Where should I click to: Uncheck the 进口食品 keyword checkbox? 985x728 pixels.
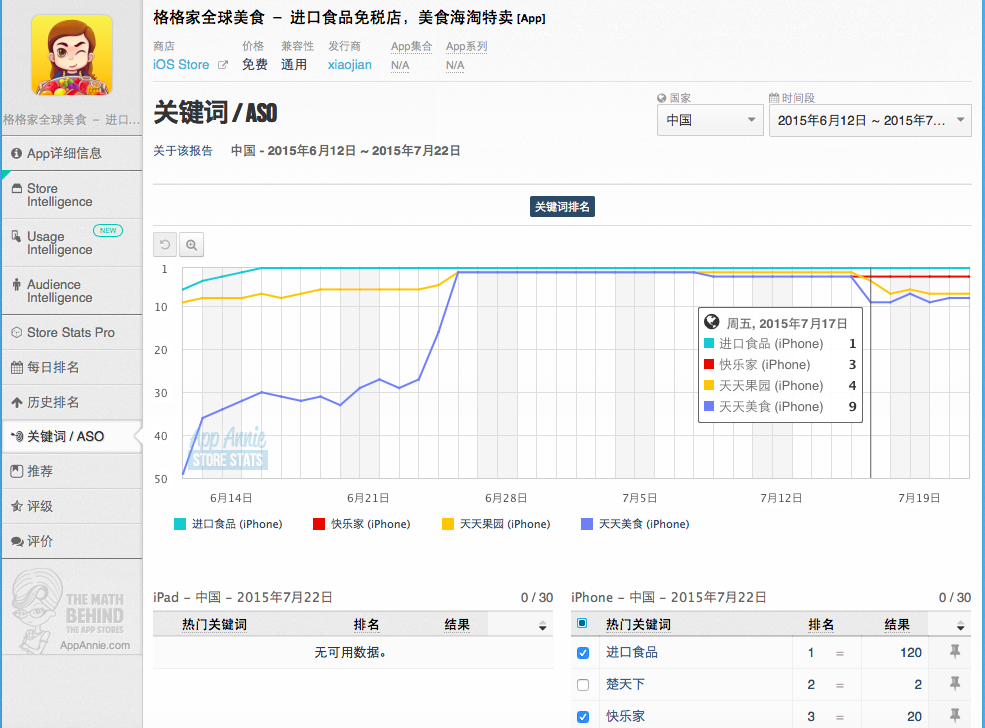click(583, 653)
